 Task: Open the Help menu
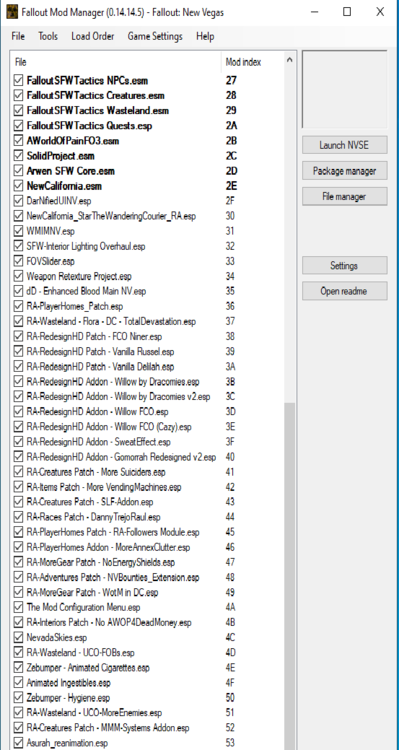(x=205, y=36)
